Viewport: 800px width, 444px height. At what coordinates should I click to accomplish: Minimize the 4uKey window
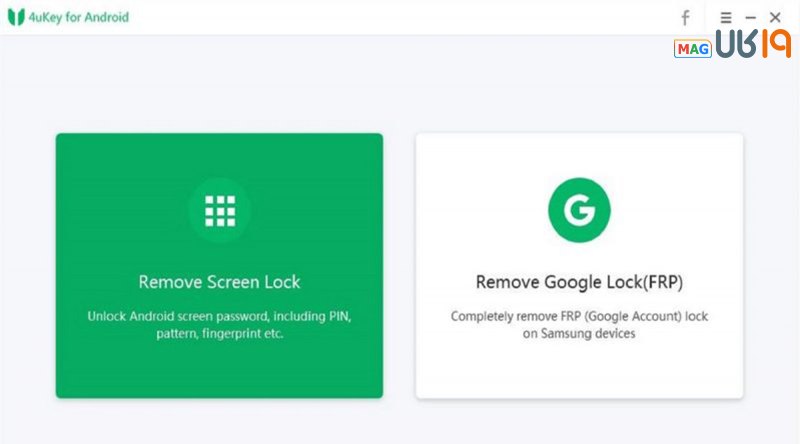coord(751,18)
